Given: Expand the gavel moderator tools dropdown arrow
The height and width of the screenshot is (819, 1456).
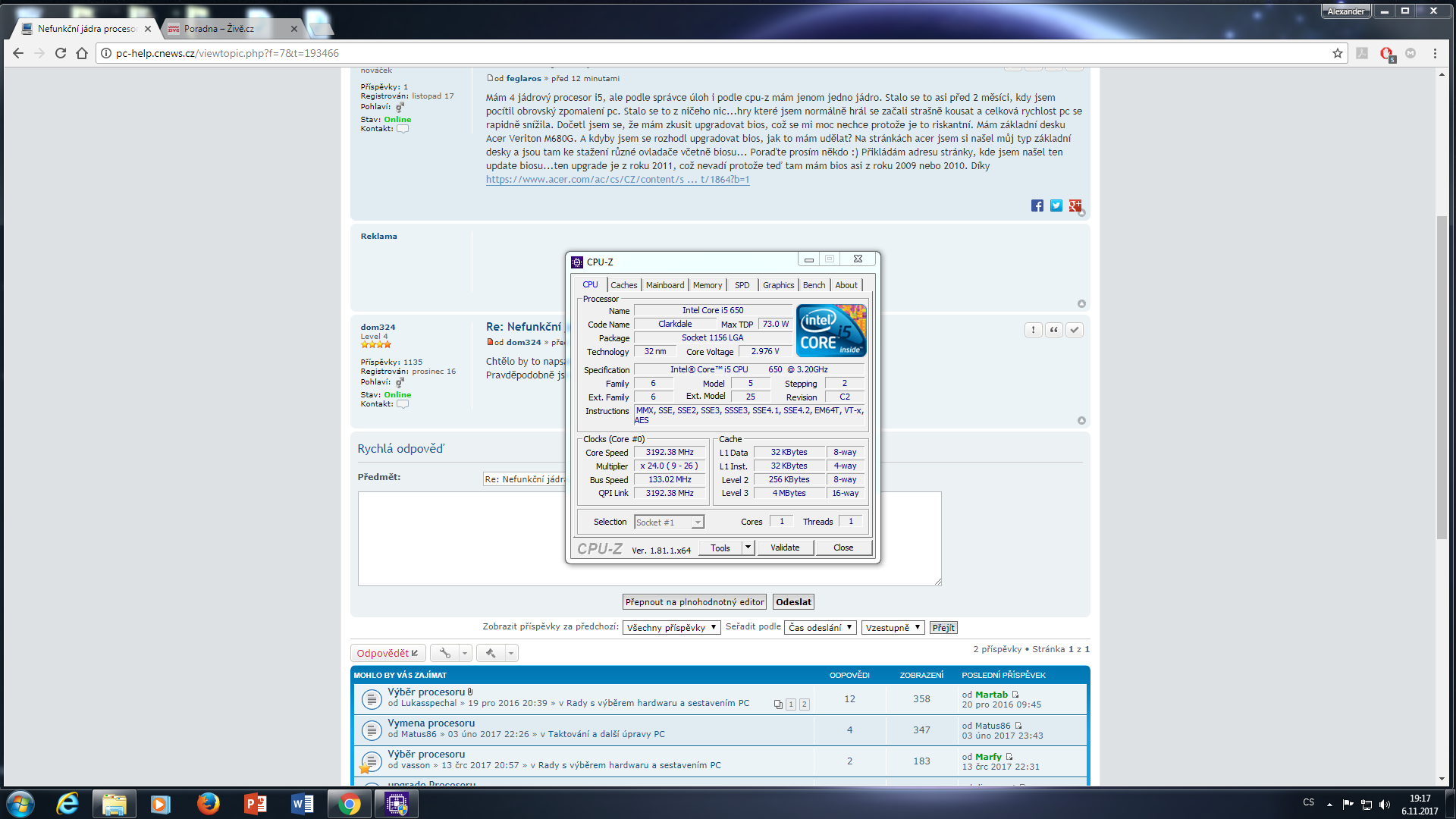Looking at the screenshot, I should tap(511, 653).
